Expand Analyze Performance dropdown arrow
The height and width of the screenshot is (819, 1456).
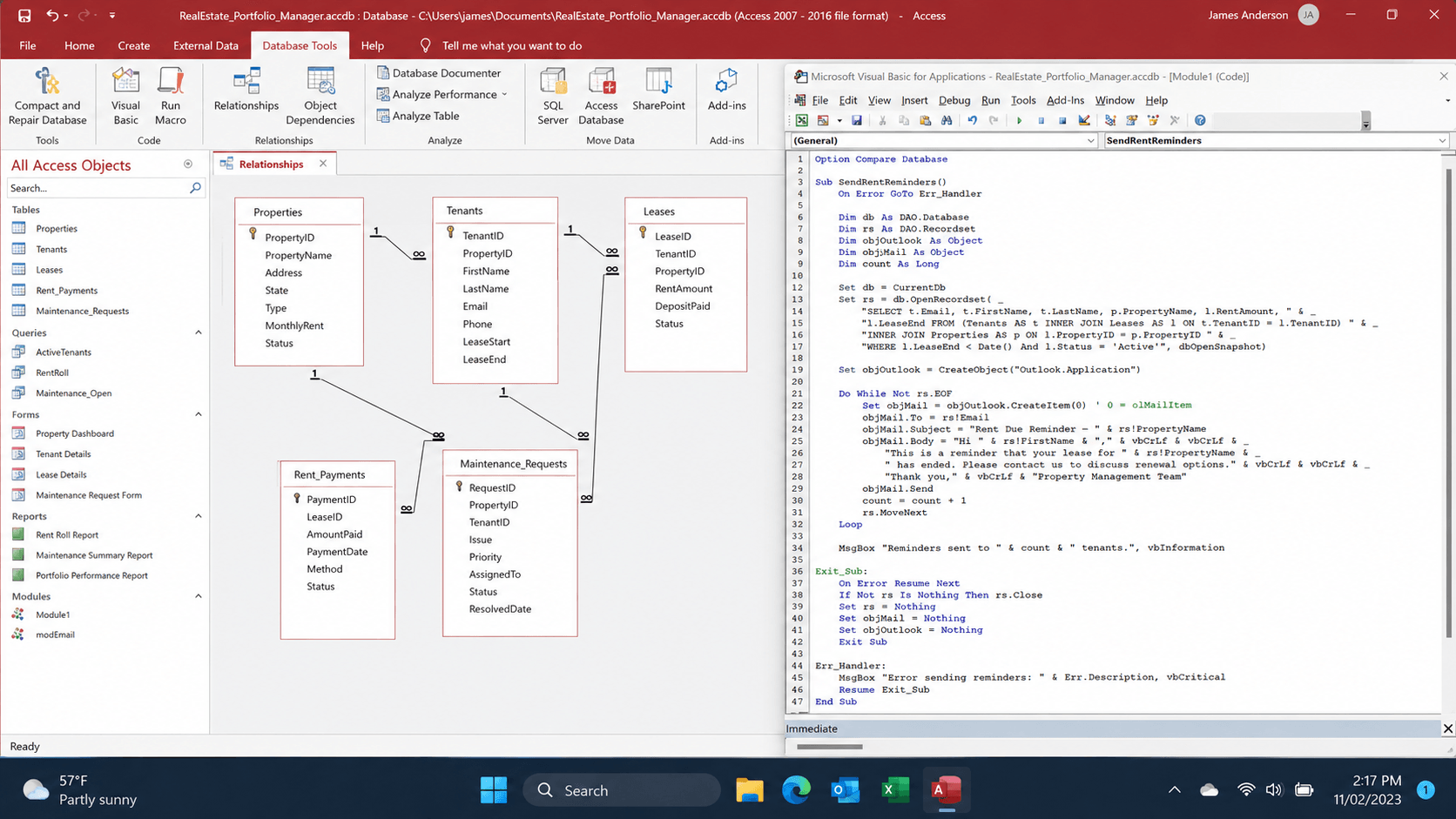pos(504,95)
